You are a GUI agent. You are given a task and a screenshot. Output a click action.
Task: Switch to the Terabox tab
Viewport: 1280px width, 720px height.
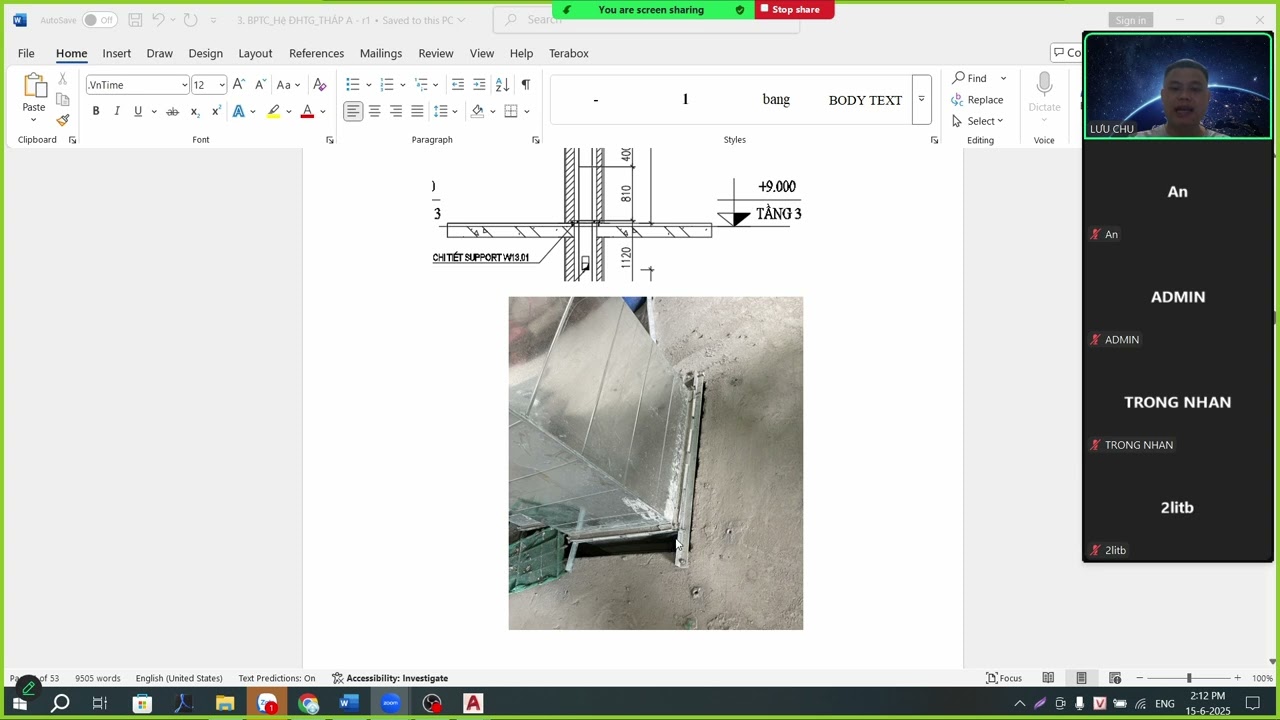(x=568, y=53)
